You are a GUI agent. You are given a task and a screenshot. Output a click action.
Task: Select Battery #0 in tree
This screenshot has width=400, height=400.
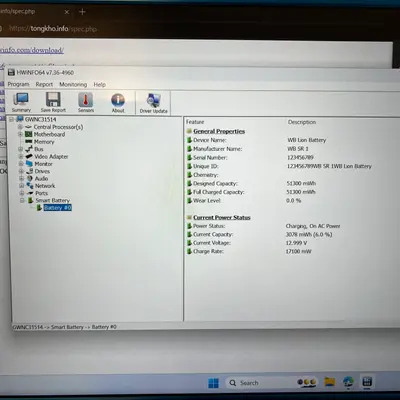(x=57, y=208)
